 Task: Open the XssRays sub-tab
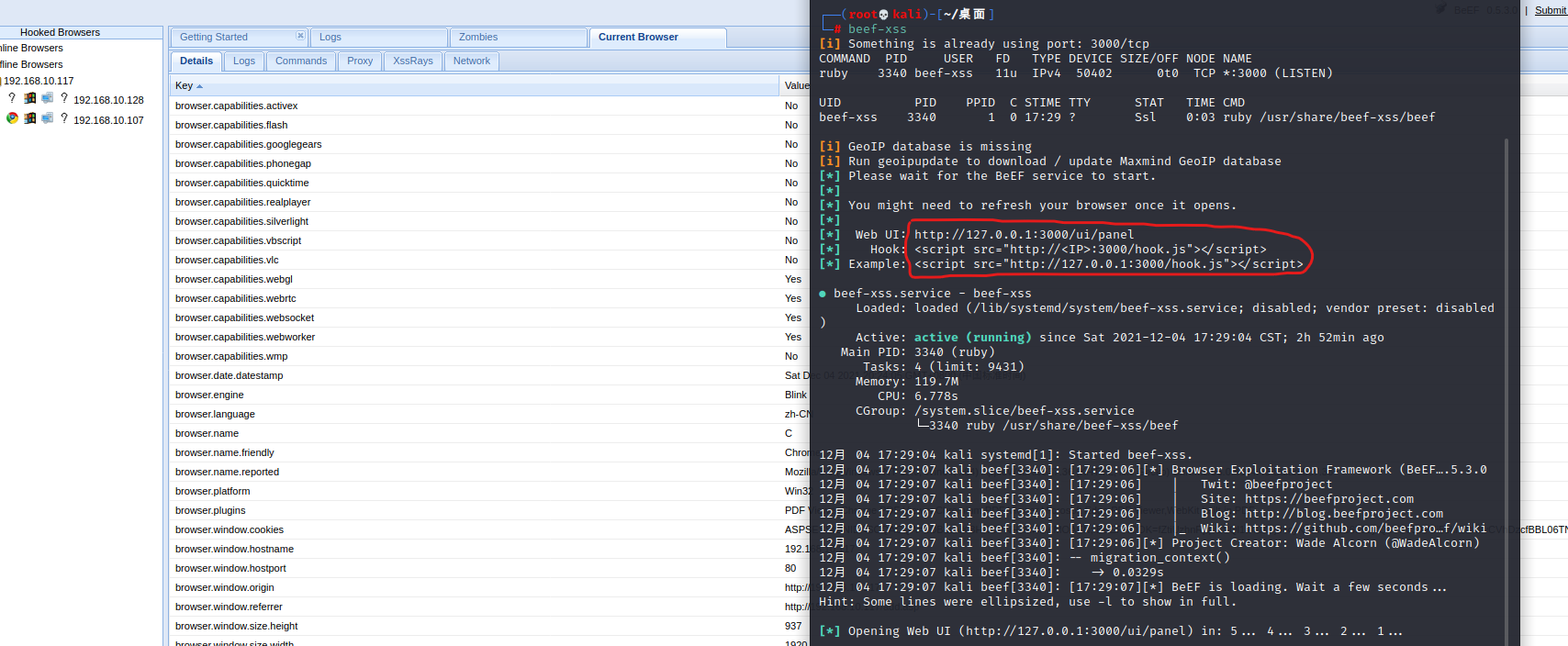click(x=413, y=61)
